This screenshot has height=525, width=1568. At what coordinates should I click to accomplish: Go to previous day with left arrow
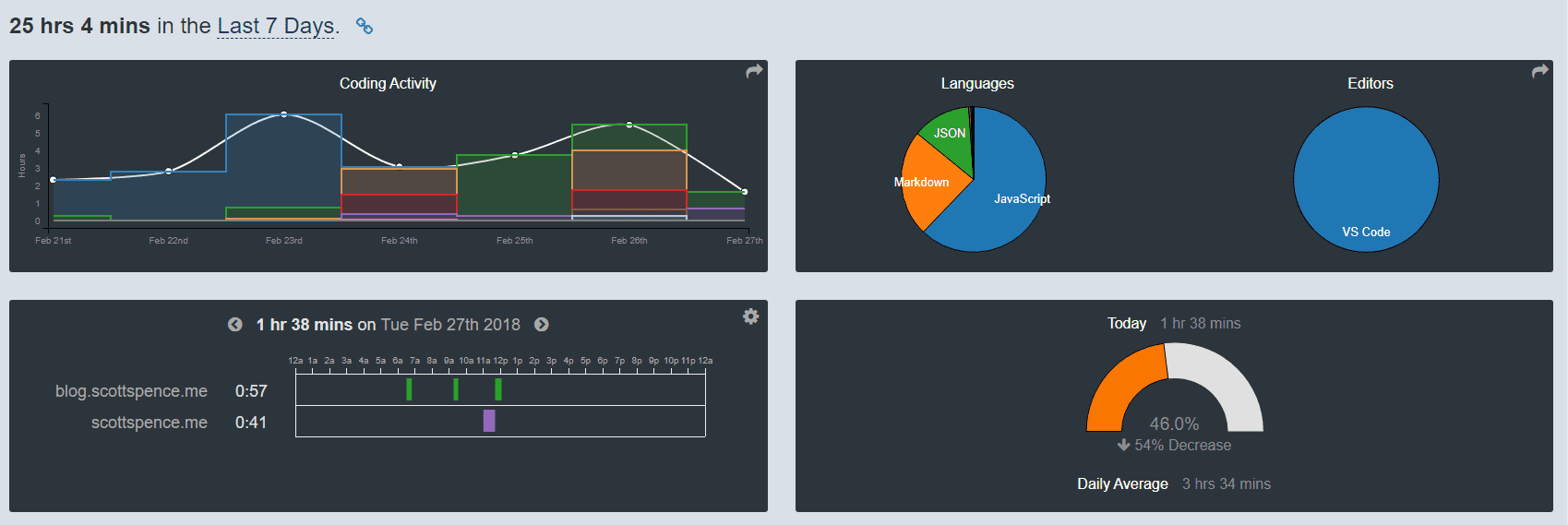click(235, 325)
